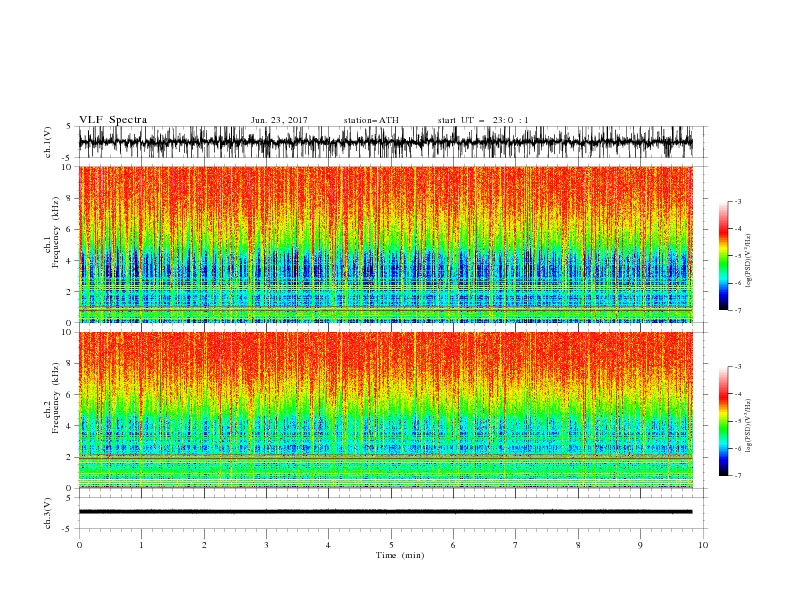Viewport: 792px width, 612px height.
Task: Click the log(PSD) label beside ch.2 color bar
Action: point(749,426)
